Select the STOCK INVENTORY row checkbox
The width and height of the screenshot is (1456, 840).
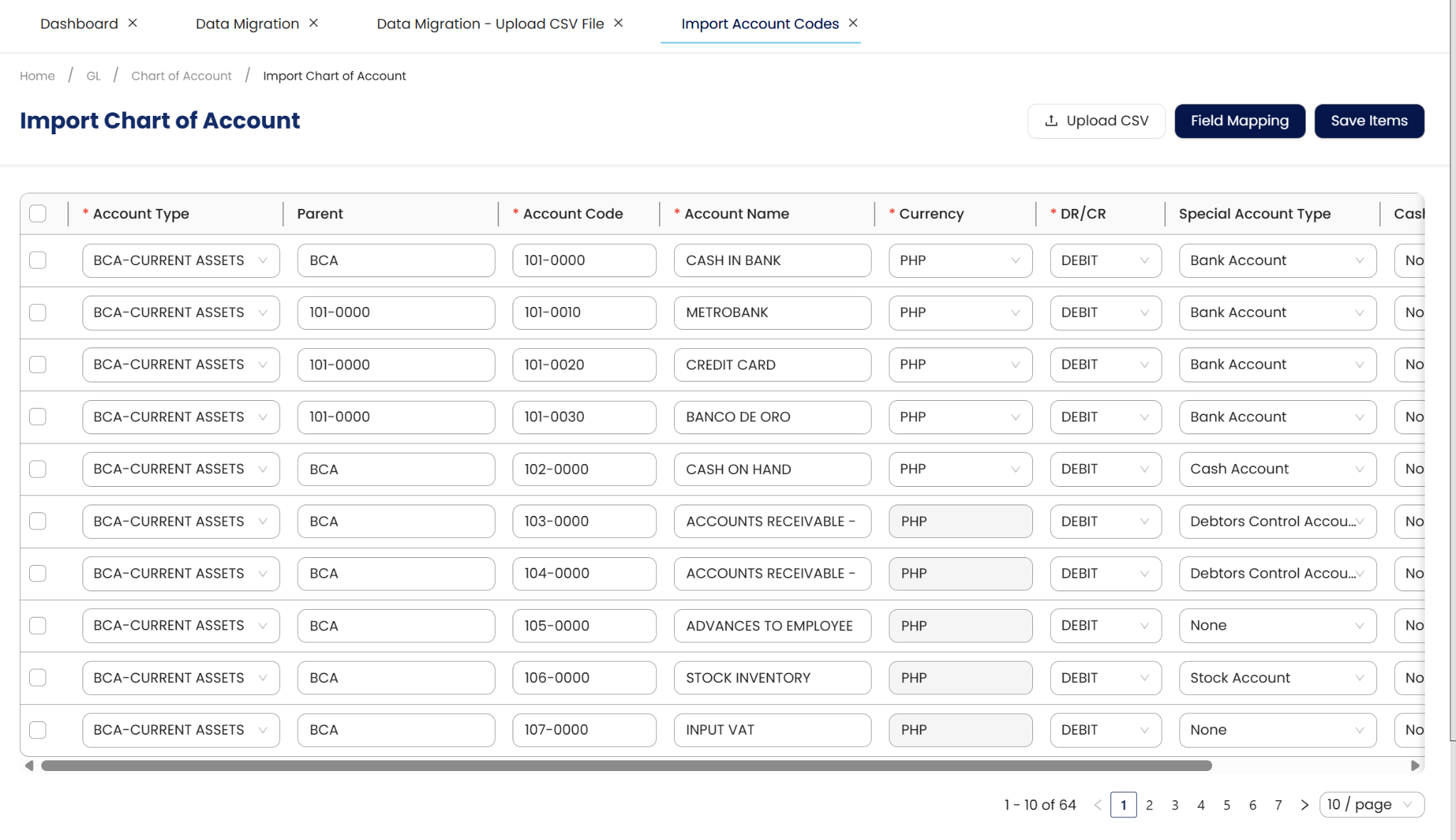tap(38, 678)
